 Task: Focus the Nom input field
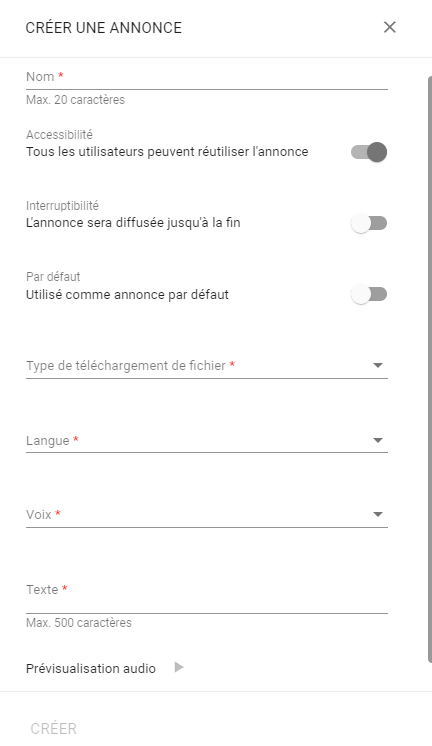[x=207, y=77]
